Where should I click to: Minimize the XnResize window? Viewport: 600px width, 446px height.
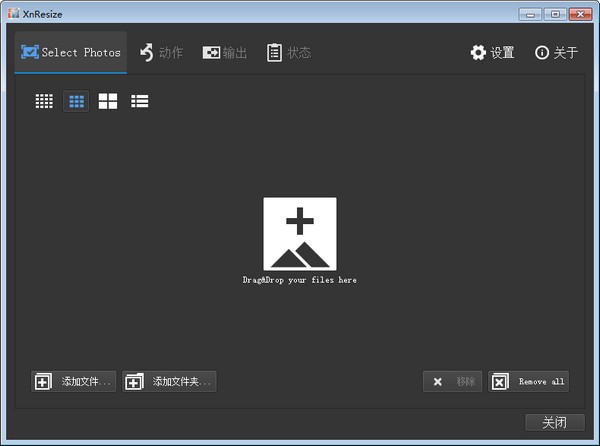pyautogui.click(x=531, y=14)
